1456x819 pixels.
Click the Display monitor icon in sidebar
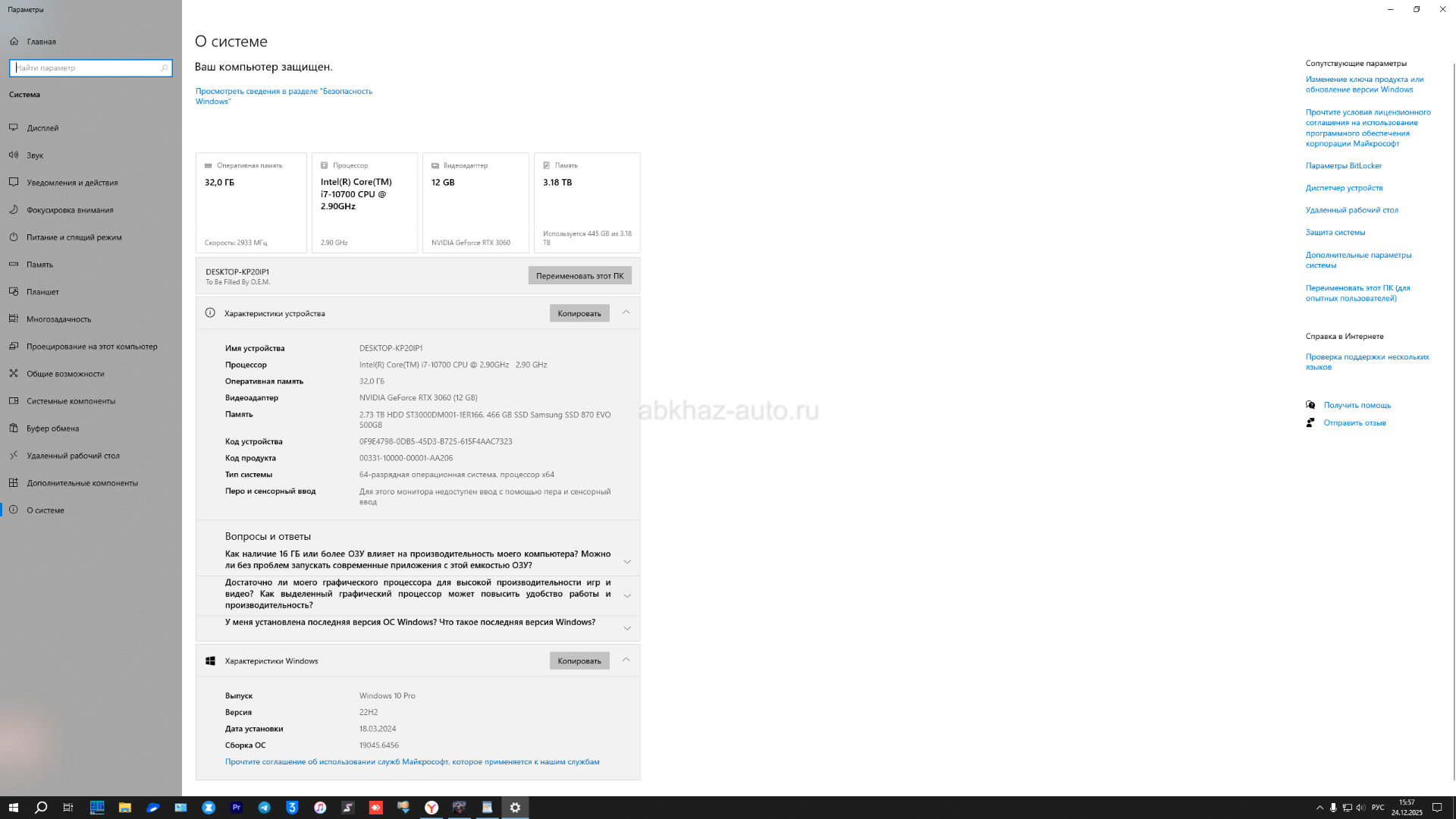click(x=14, y=128)
